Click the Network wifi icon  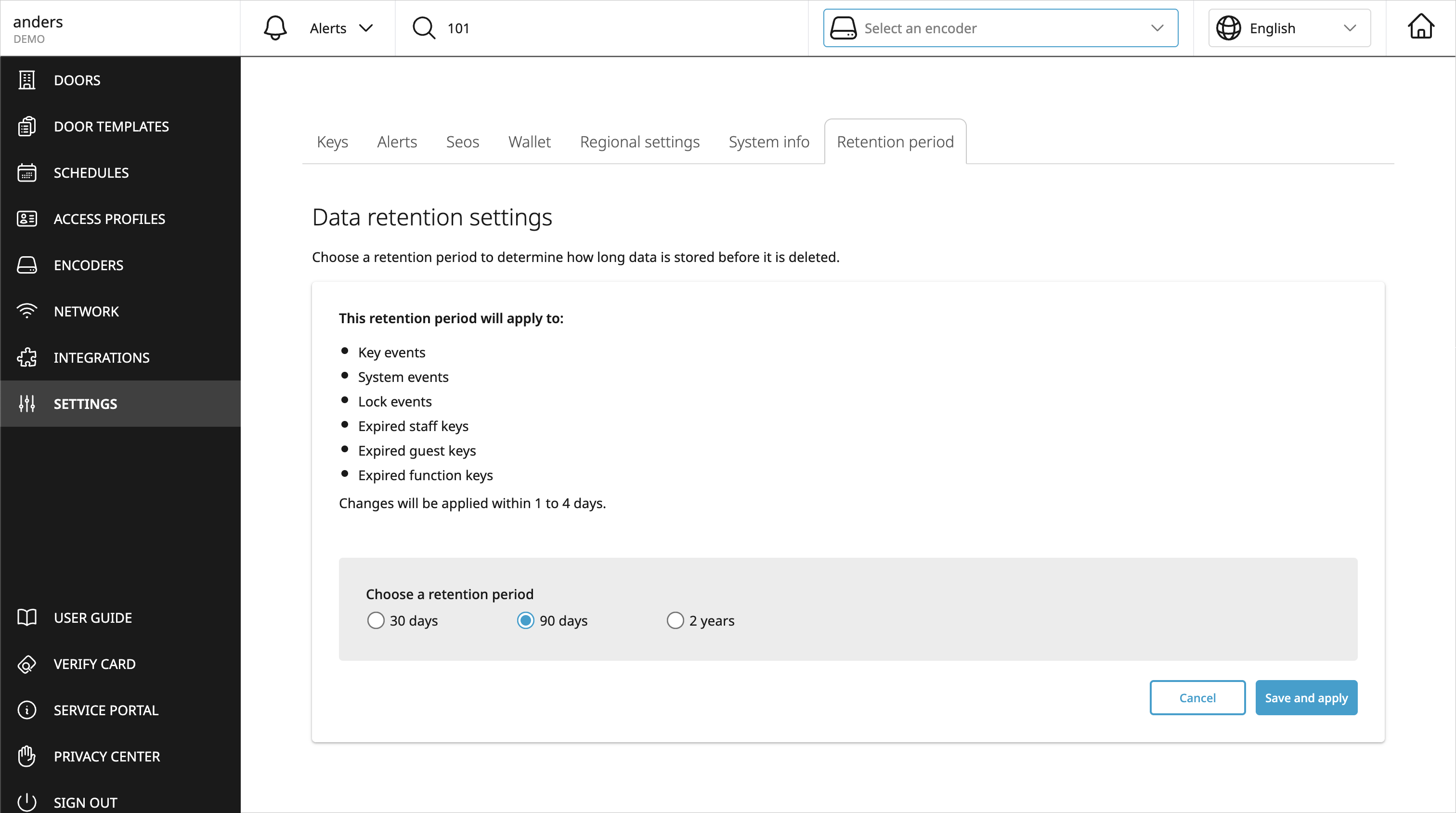pos(26,312)
